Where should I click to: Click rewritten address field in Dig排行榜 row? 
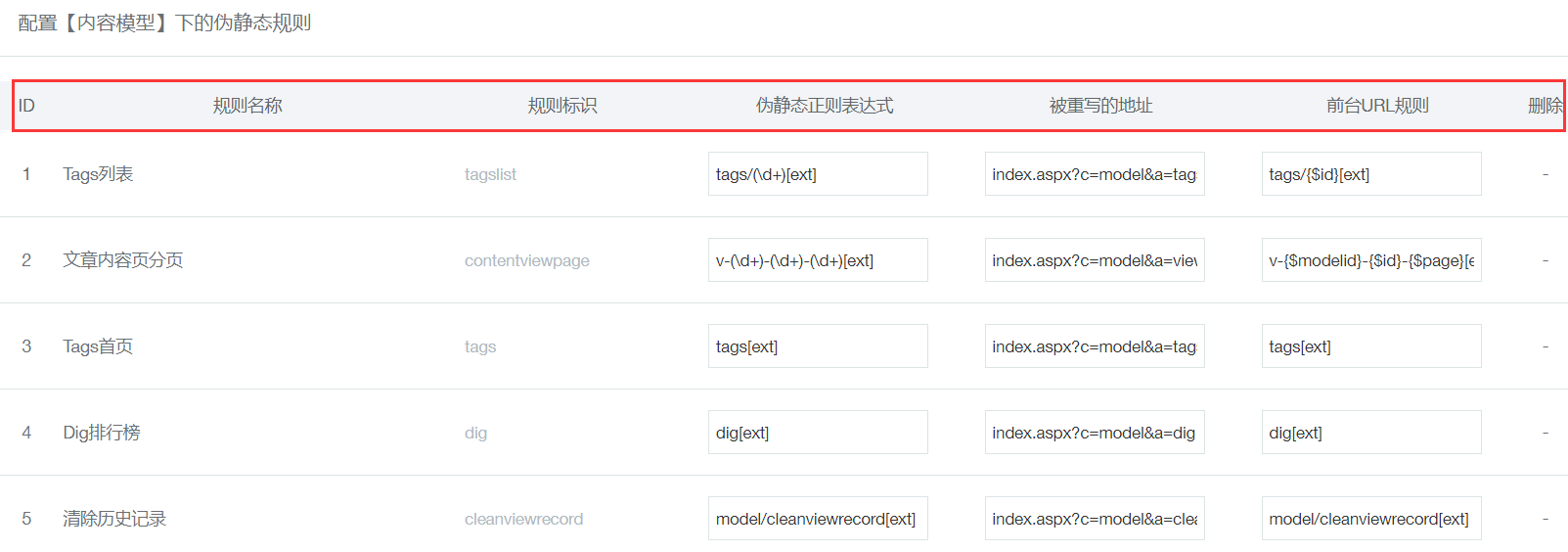1095,433
